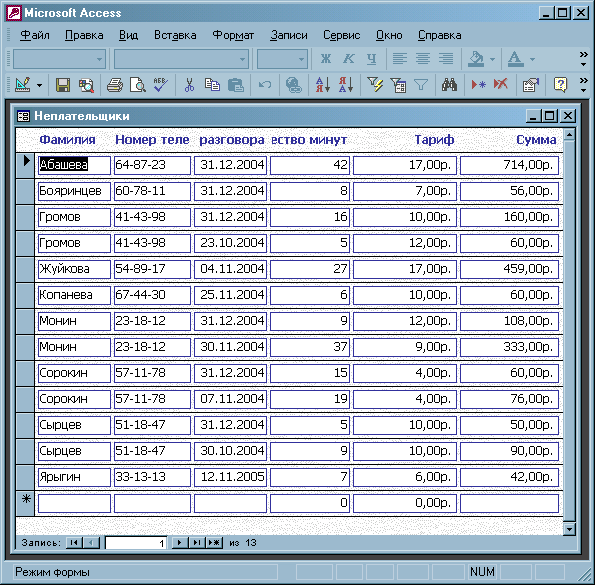Open Print Preview icon

[x=137, y=85]
